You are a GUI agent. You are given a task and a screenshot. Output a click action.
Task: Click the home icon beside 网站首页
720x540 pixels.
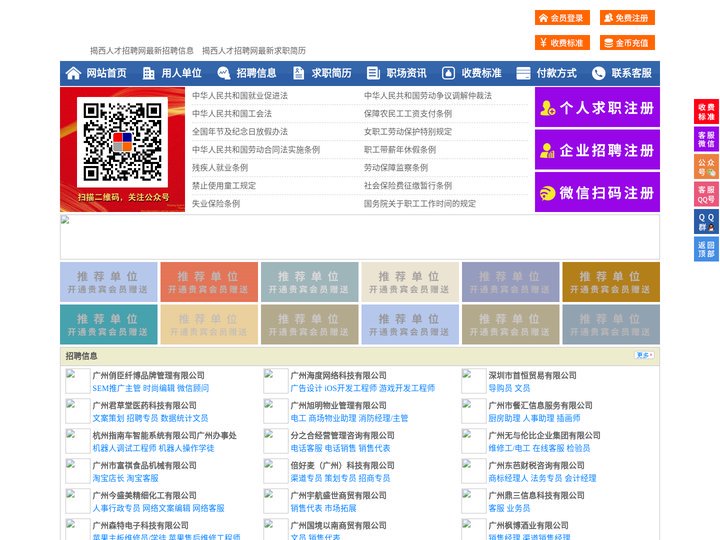(73, 73)
